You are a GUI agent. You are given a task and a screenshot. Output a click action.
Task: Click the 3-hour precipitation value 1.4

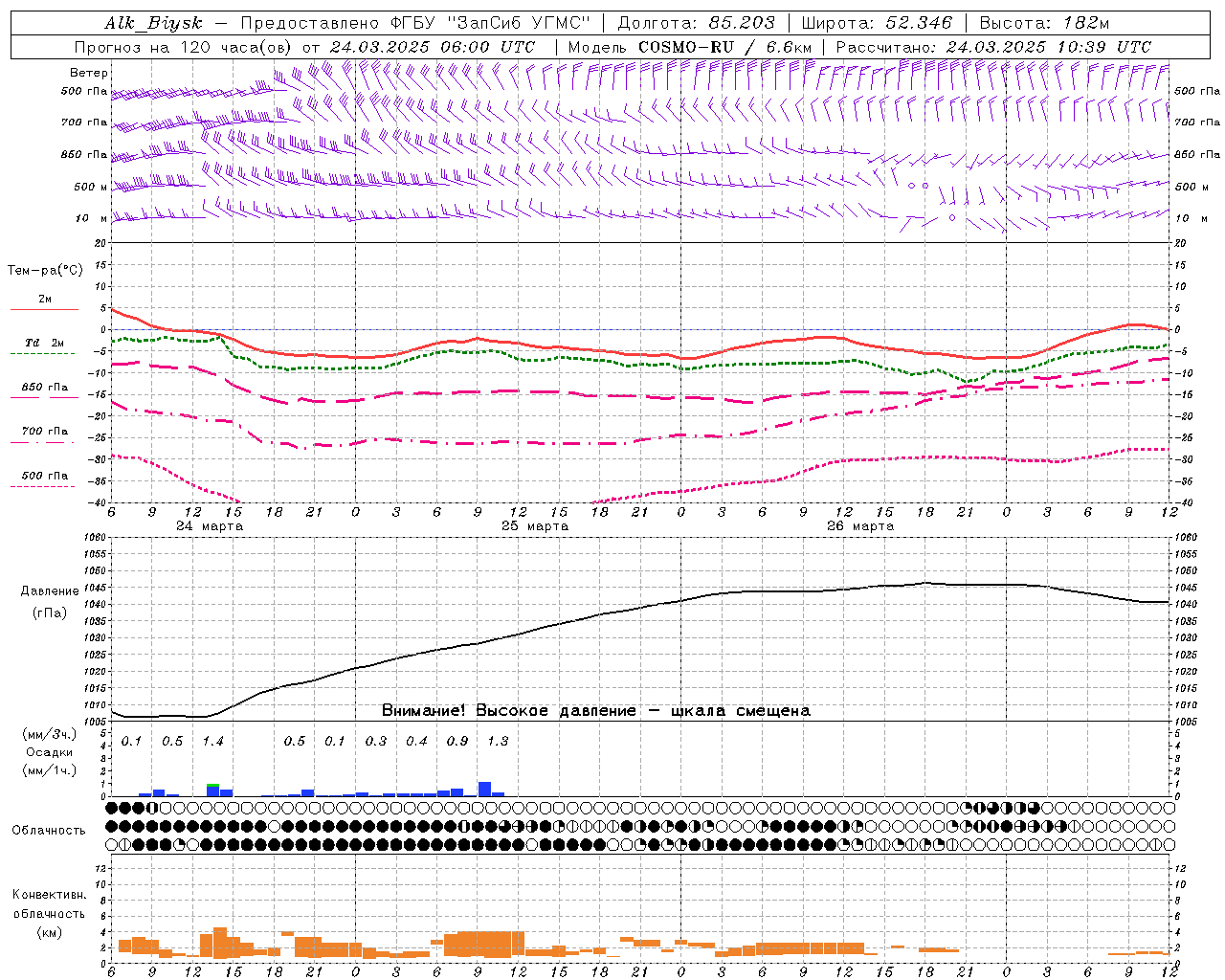(x=212, y=742)
